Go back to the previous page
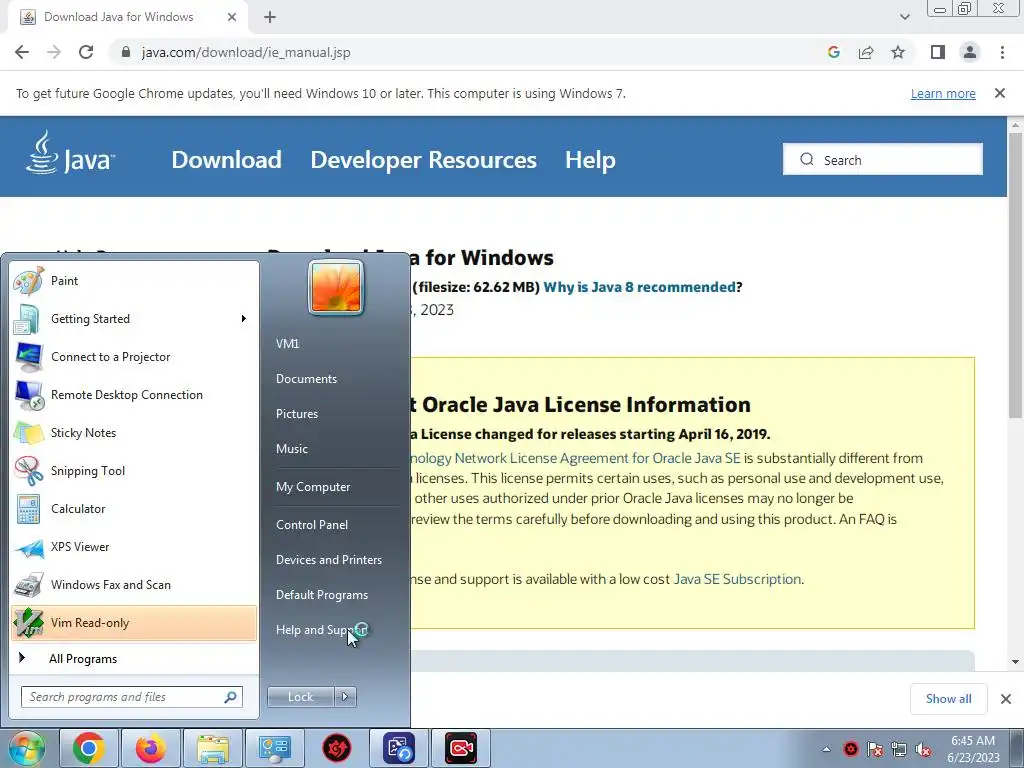 [22, 52]
